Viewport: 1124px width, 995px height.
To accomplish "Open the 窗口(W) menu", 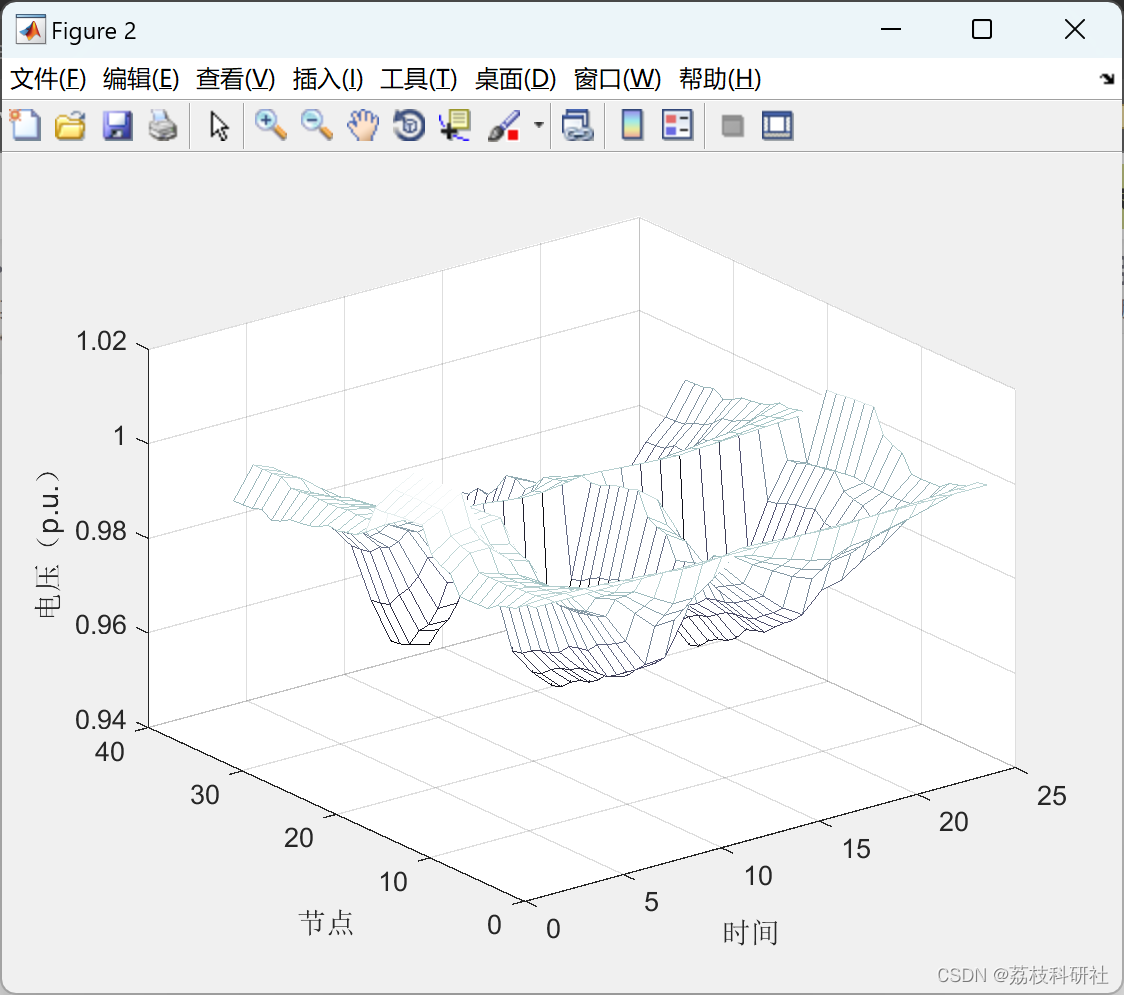I will coord(617,79).
